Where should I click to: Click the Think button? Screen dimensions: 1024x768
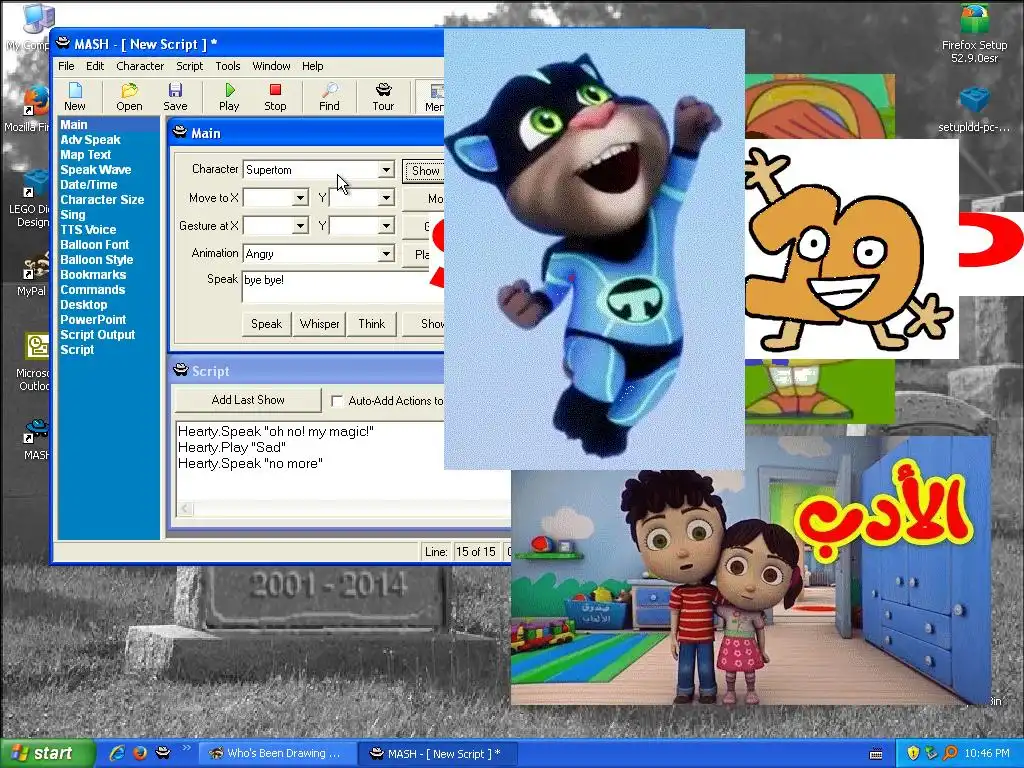(x=372, y=324)
